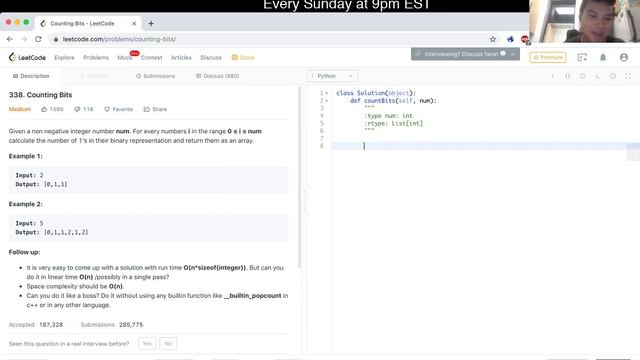Click the Accepted 187,328 stat

point(36,325)
